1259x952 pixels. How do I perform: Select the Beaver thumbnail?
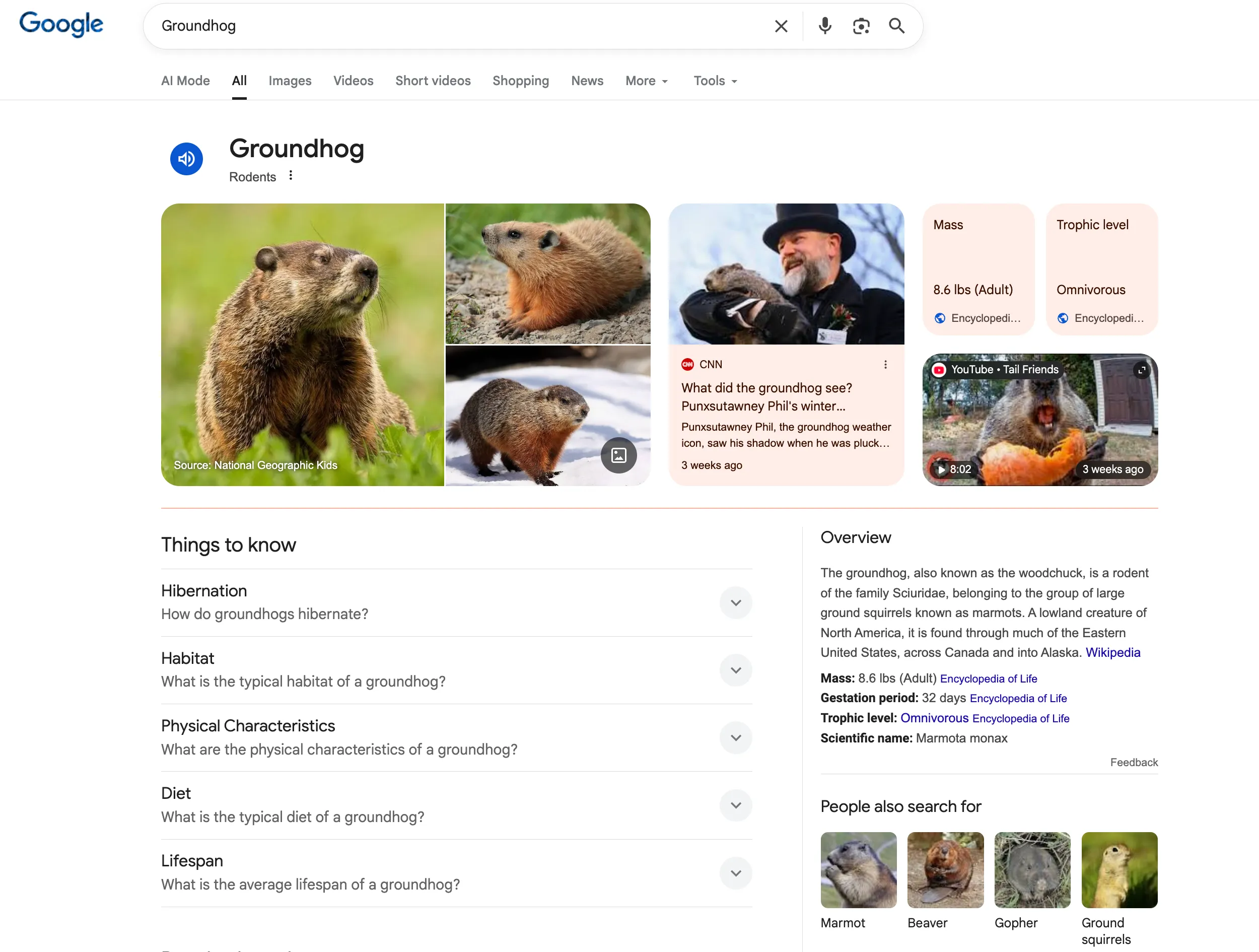point(945,870)
